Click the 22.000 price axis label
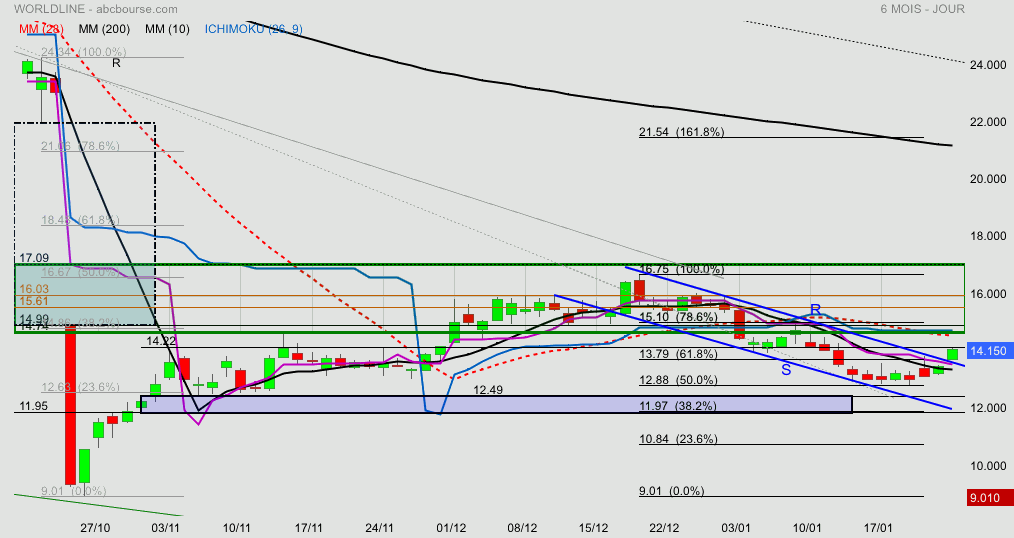The height and width of the screenshot is (538, 1014). coord(988,122)
